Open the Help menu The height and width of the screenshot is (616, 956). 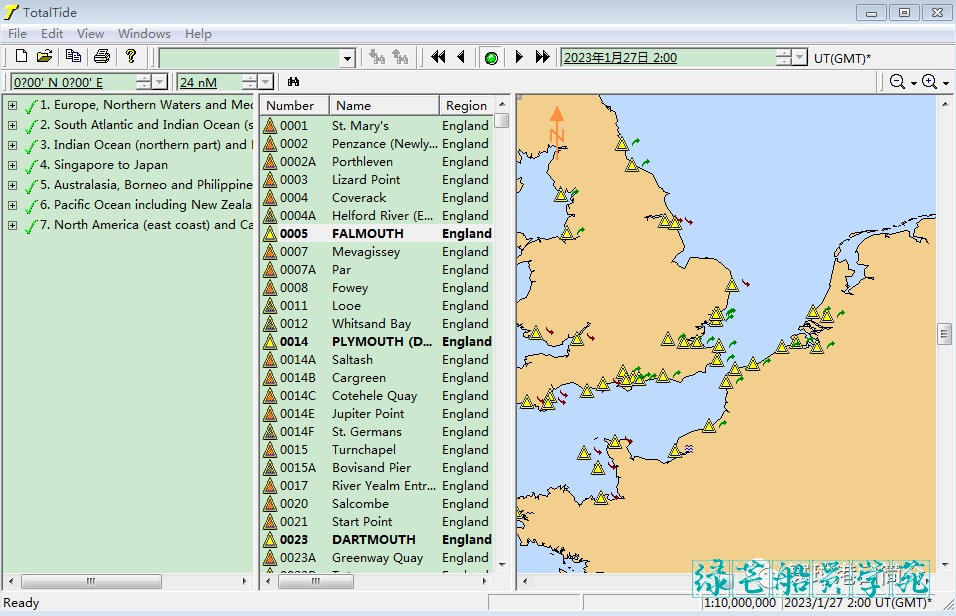198,34
